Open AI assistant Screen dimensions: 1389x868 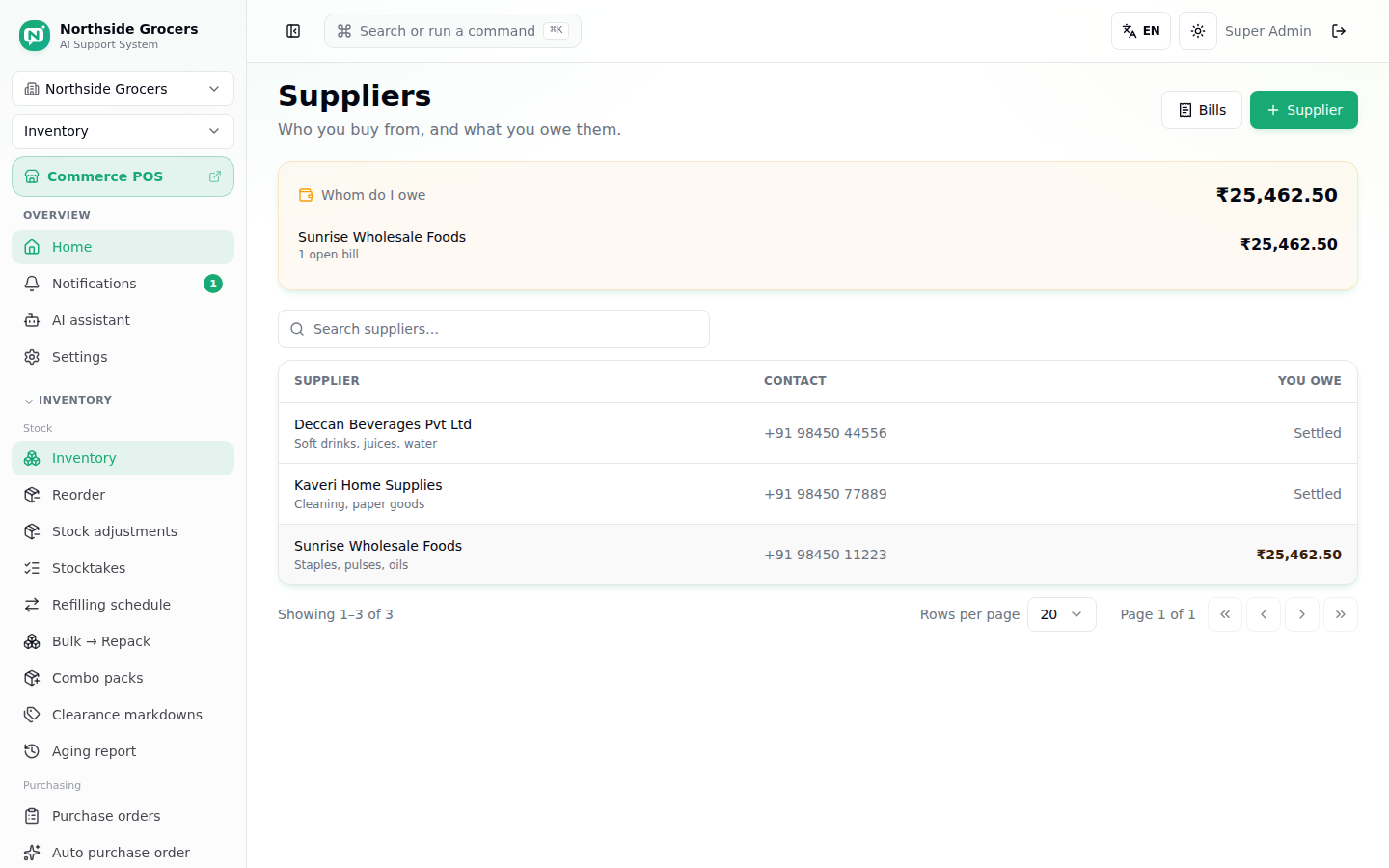coord(123,320)
